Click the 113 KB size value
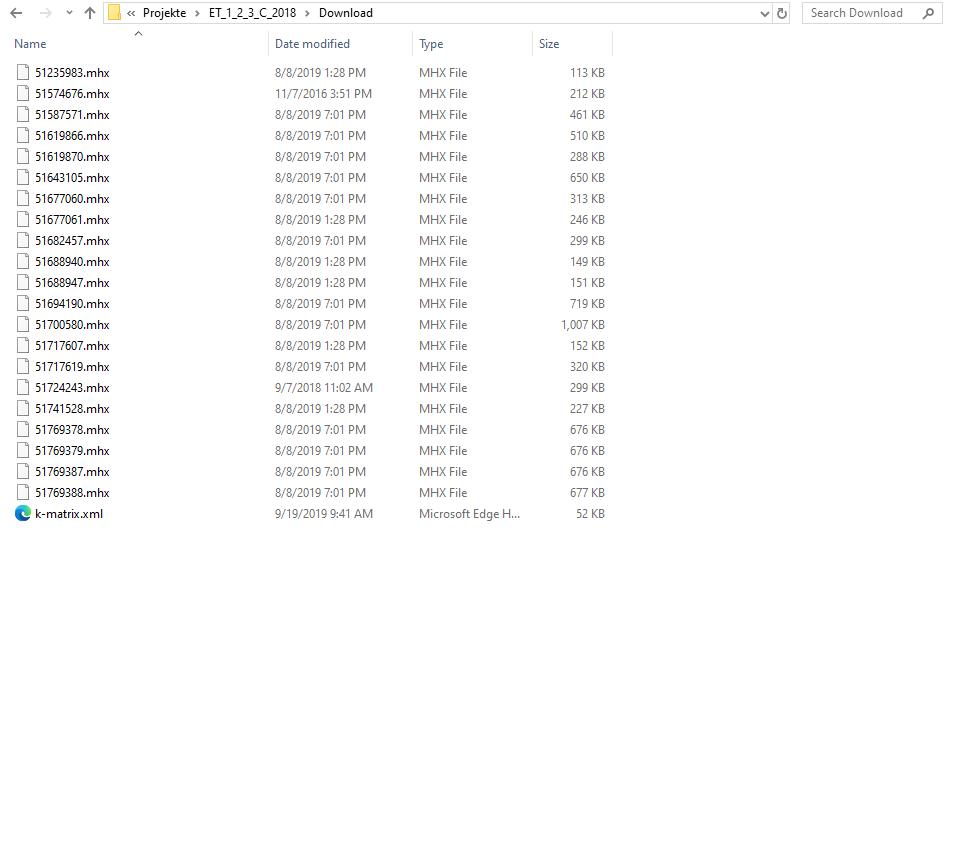This screenshot has height=846, width=956. pos(587,73)
